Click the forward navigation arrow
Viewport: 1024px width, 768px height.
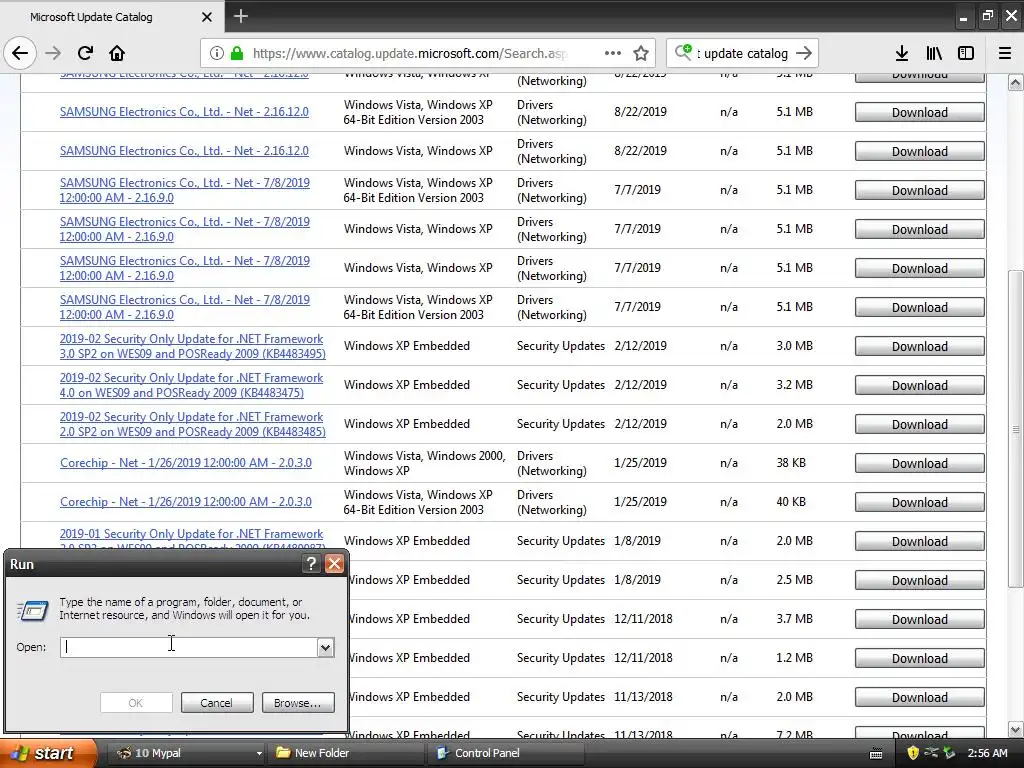coord(53,54)
